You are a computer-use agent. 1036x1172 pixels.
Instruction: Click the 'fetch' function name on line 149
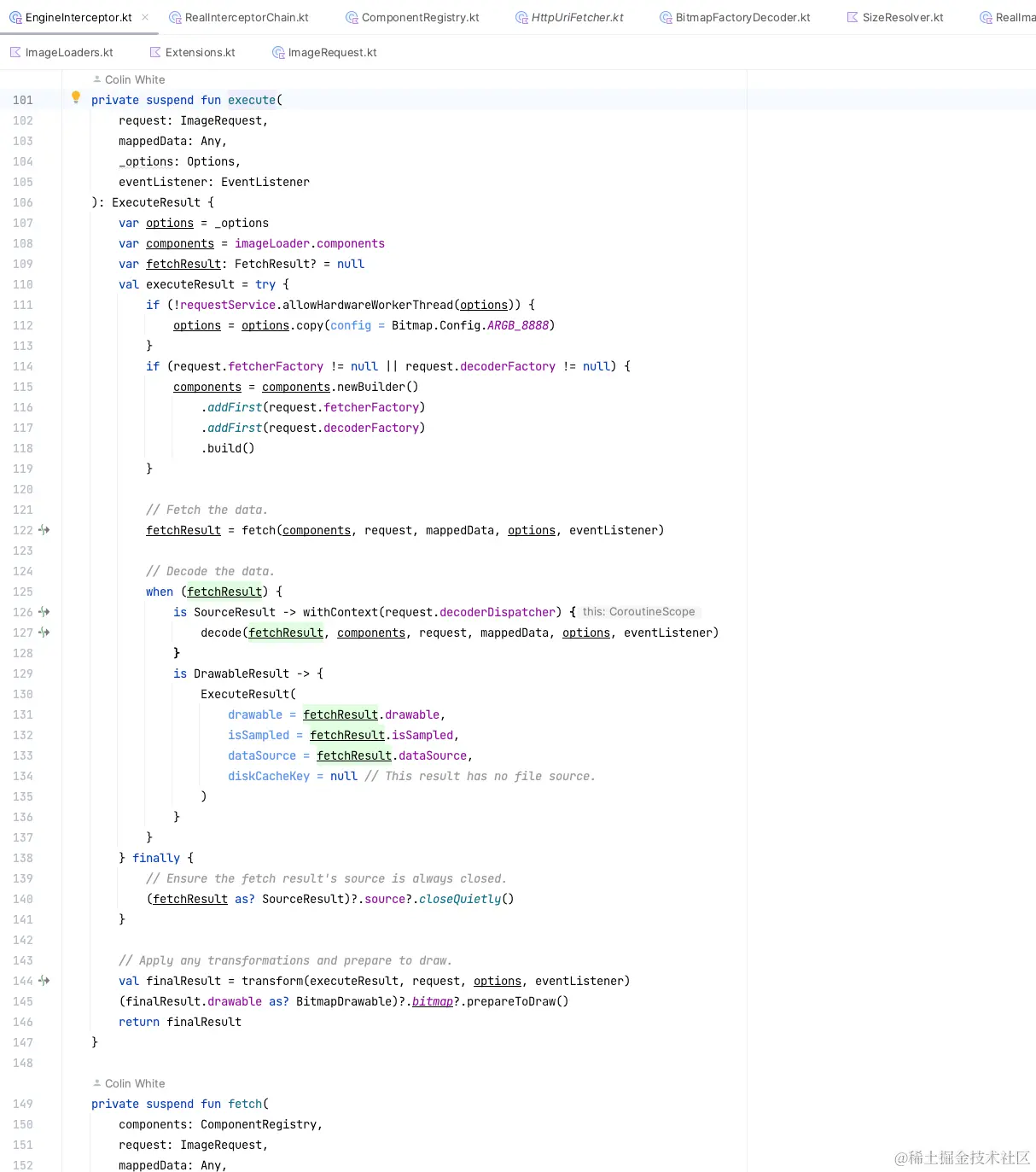coord(245,1104)
